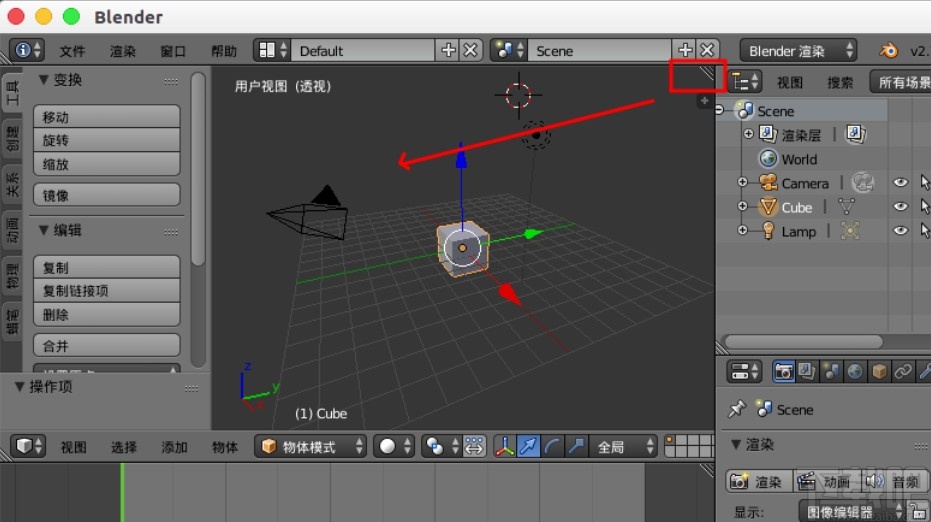The width and height of the screenshot is (931, 522).
Task: Click the 旋转 button
Action: click(x=107, y=140)
